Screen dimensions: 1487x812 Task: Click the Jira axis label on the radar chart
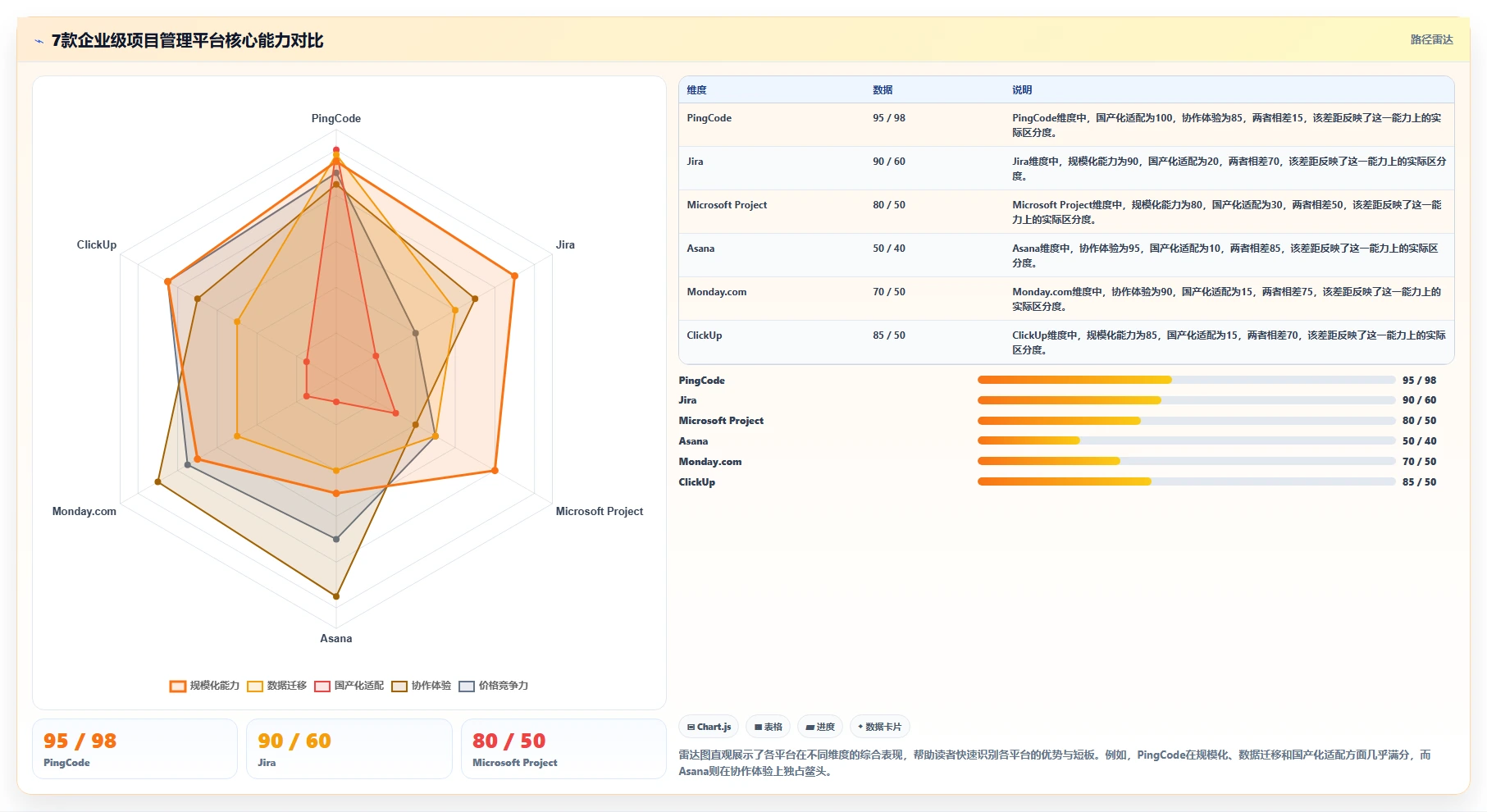click(x=565, y=244)
